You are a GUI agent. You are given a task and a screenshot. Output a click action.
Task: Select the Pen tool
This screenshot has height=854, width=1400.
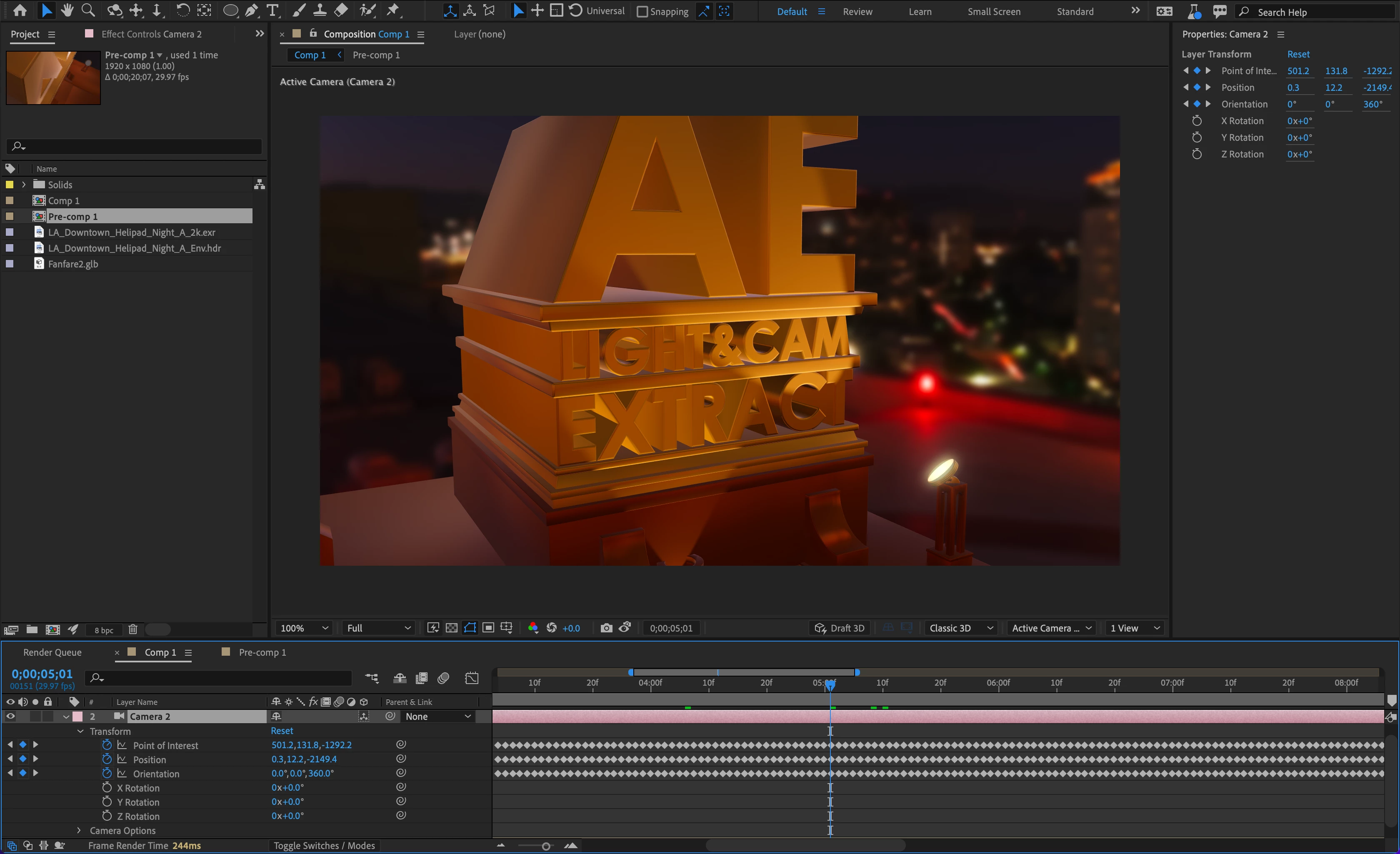click(x=252, y=10)
